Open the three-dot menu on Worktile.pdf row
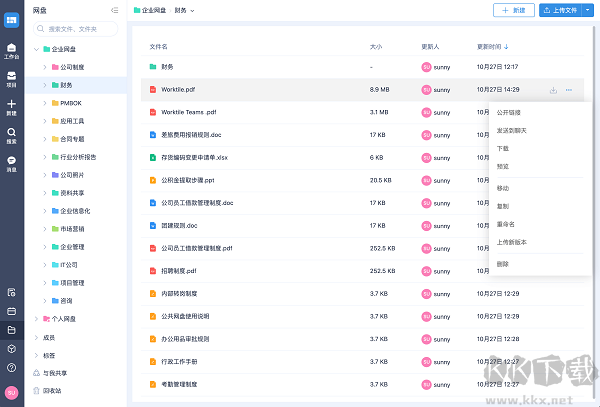Viewport: 600px width, 407px height. (568, 90)
